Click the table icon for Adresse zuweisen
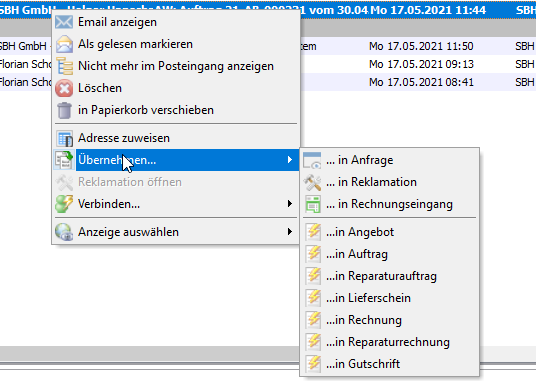This screenshot has height=386, width=536. click(x=65, y=138)
